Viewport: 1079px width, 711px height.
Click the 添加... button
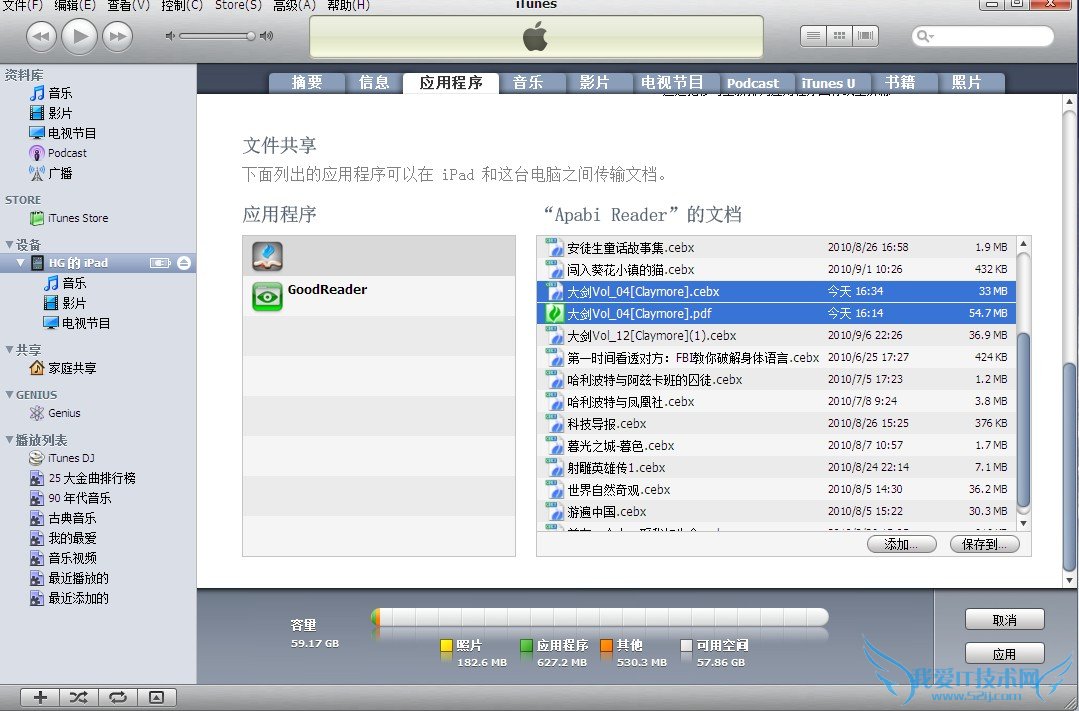click(x=901, y=544)
